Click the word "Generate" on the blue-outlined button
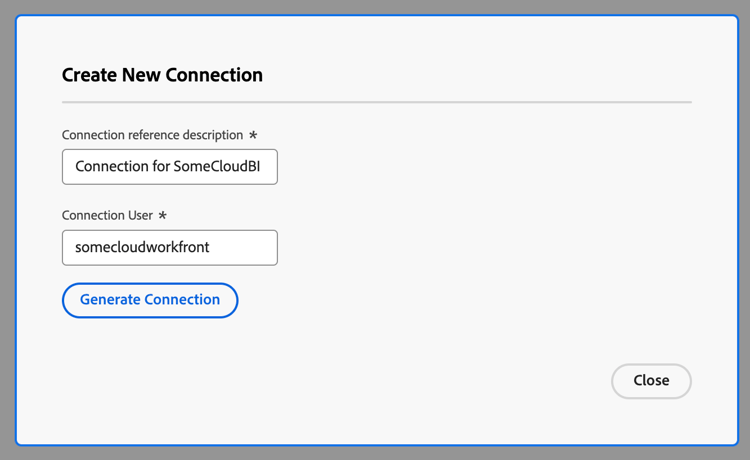 pyautogui.click(x=110, y=300)
